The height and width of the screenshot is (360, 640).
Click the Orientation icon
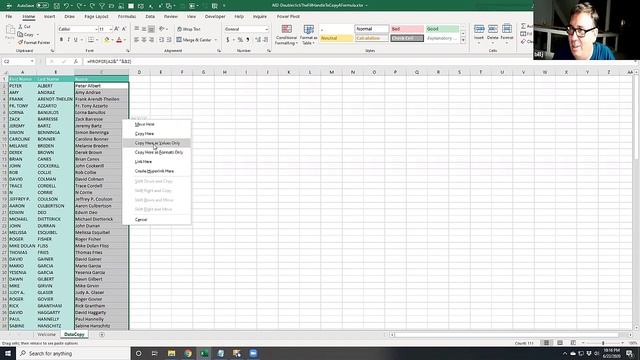[162, 29]
